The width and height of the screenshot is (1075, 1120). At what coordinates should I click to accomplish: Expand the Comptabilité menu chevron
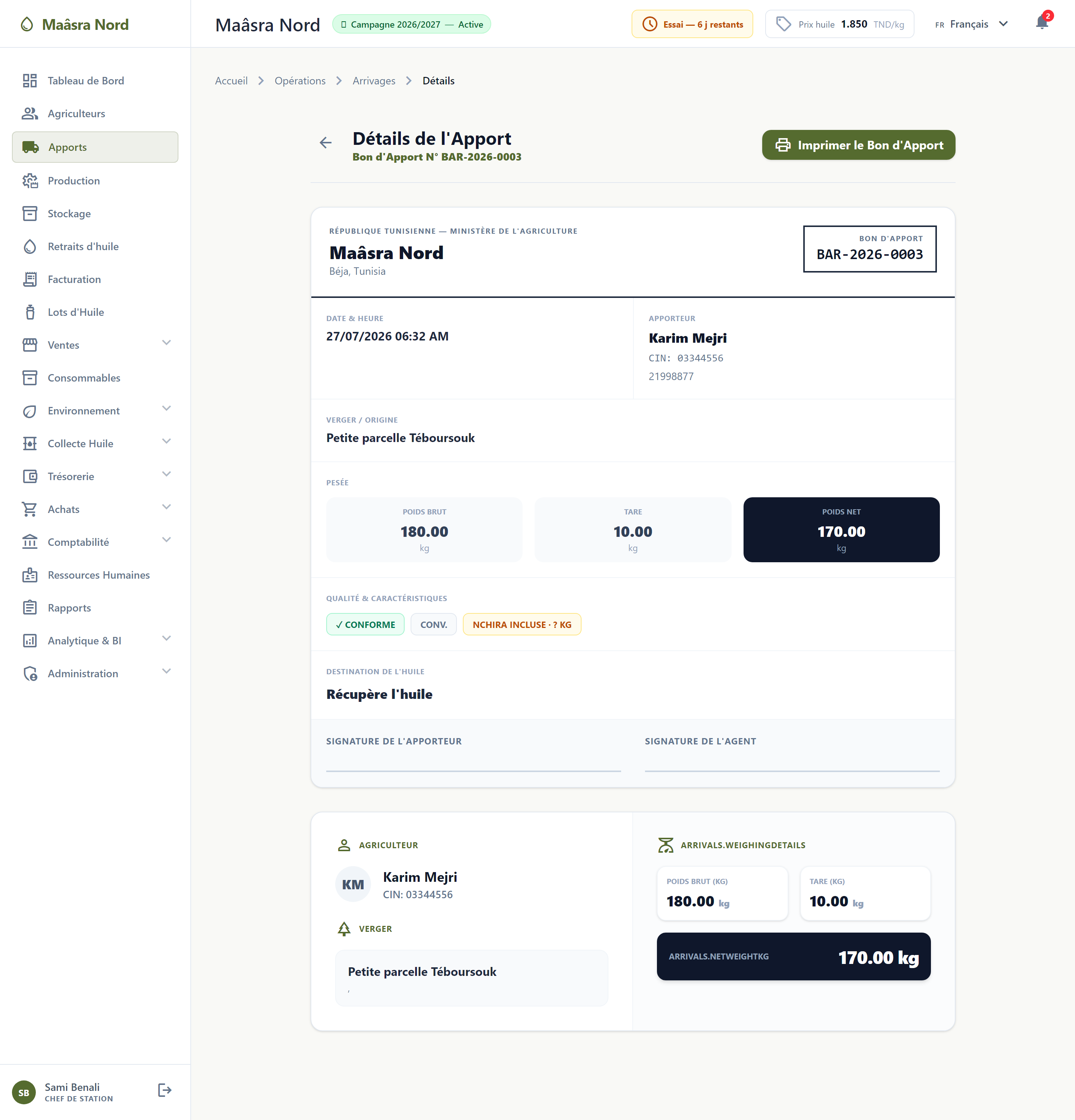pos(166,540)
